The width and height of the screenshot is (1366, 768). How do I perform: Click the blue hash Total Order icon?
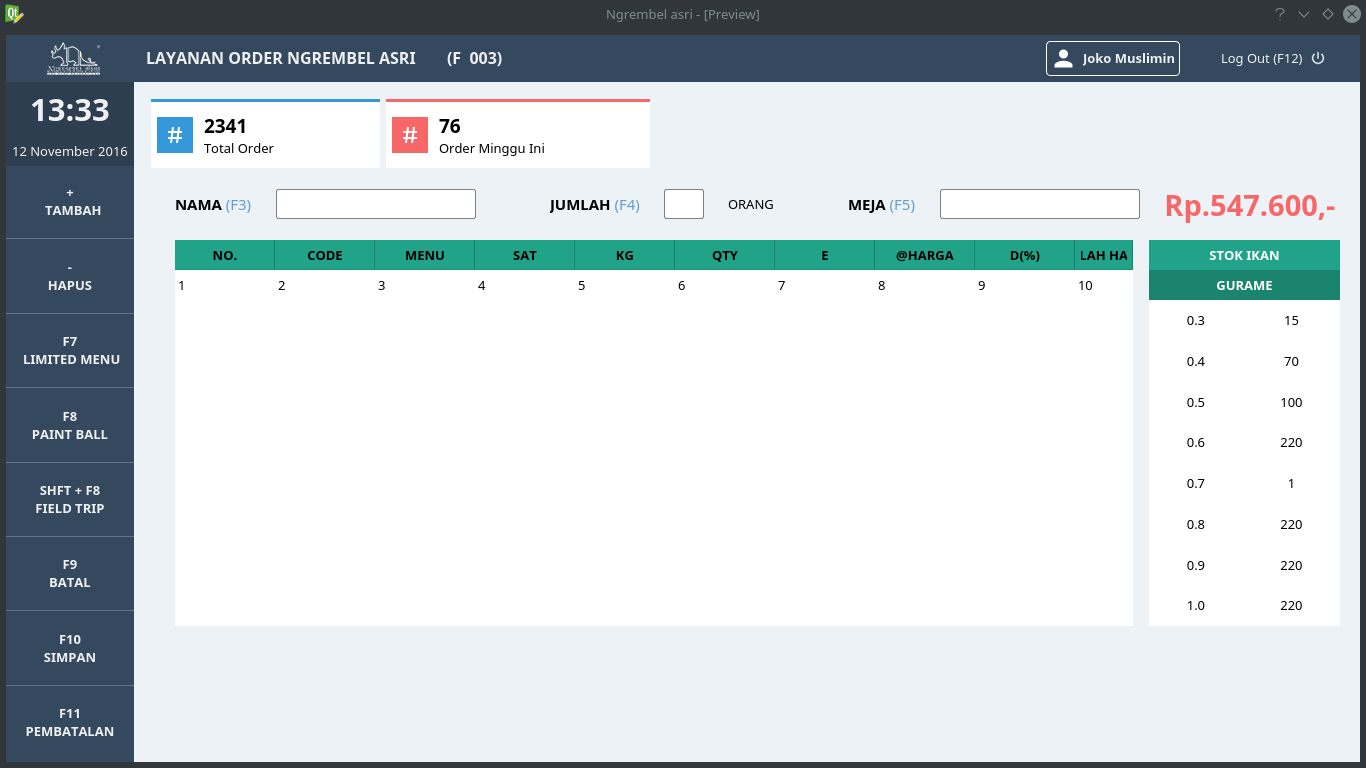coord(175,135)
